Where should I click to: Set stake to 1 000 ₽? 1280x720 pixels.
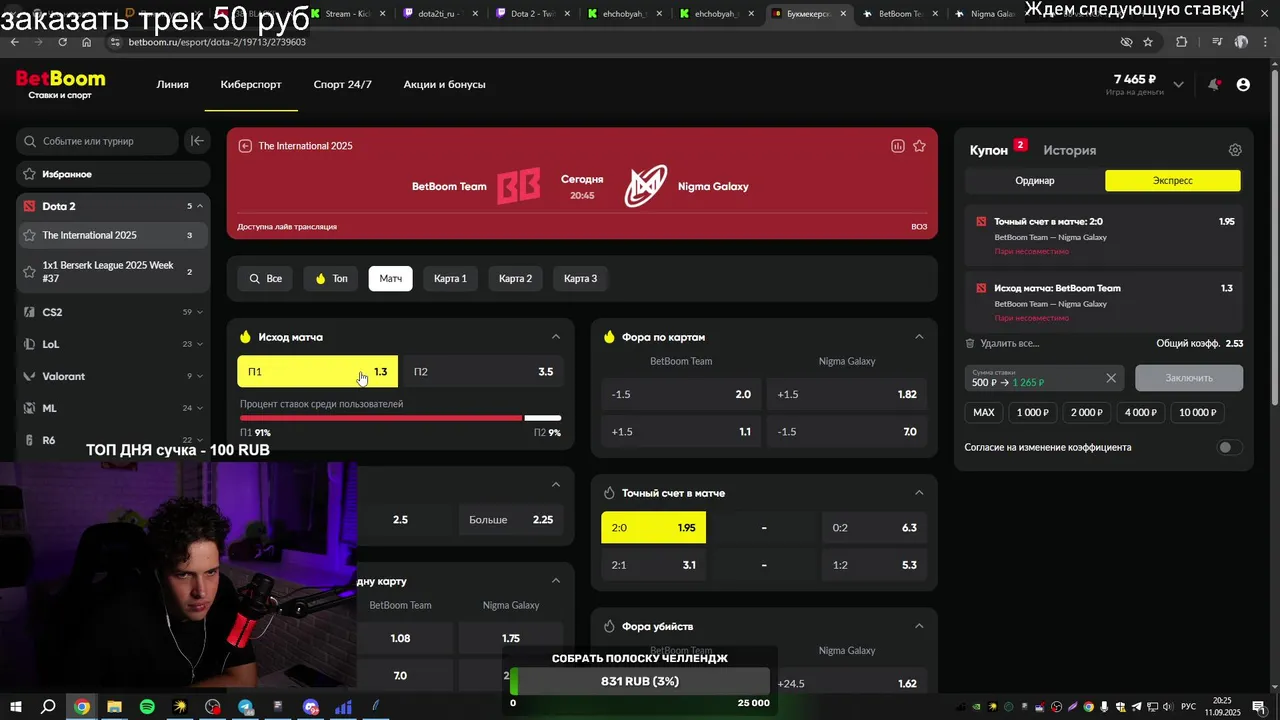tap(1032, 413)
